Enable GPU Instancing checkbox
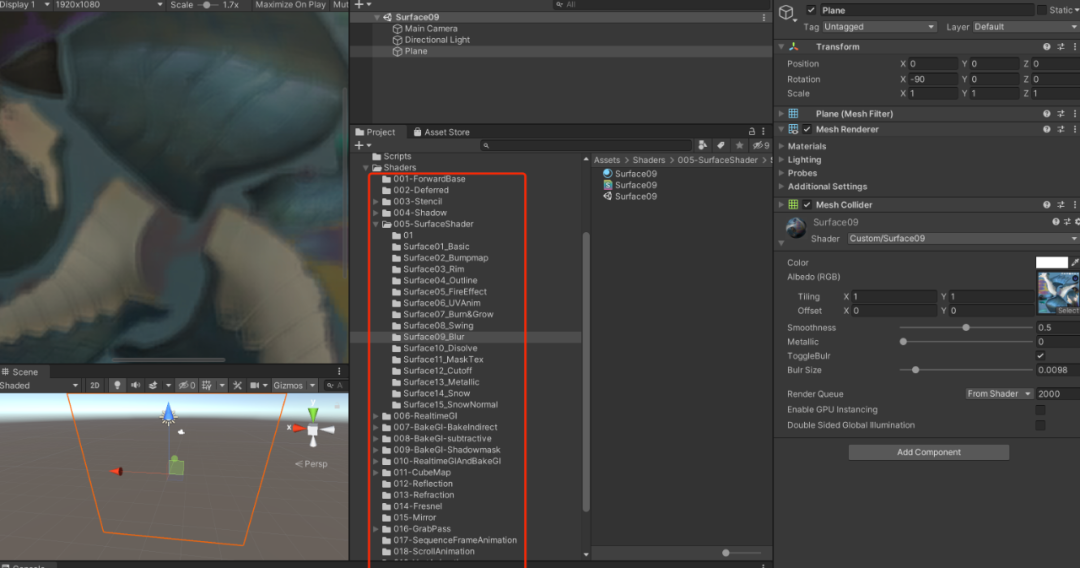1080x568 pixels. coord(1040,410)
